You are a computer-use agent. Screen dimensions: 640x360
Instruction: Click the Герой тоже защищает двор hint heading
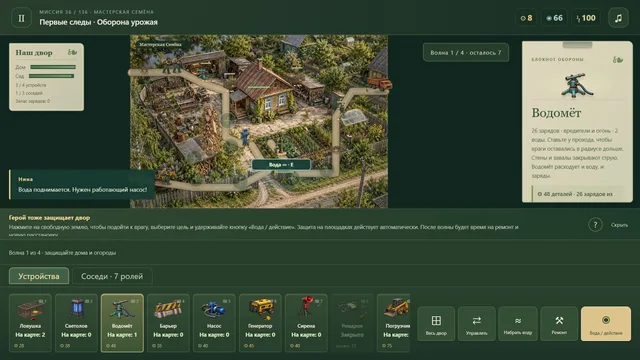[49, 218]
